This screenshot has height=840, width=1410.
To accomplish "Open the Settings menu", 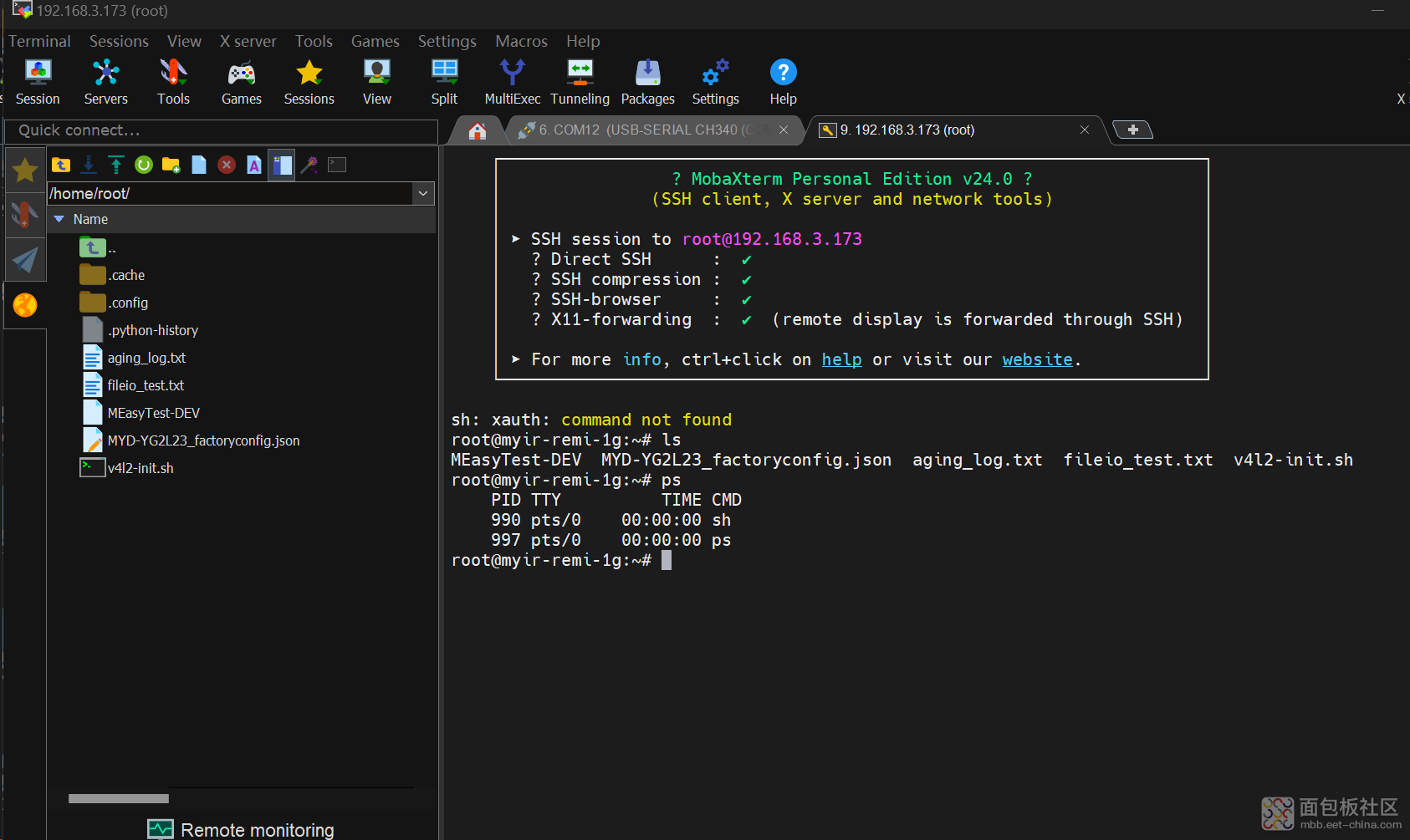I will point(447,41).
